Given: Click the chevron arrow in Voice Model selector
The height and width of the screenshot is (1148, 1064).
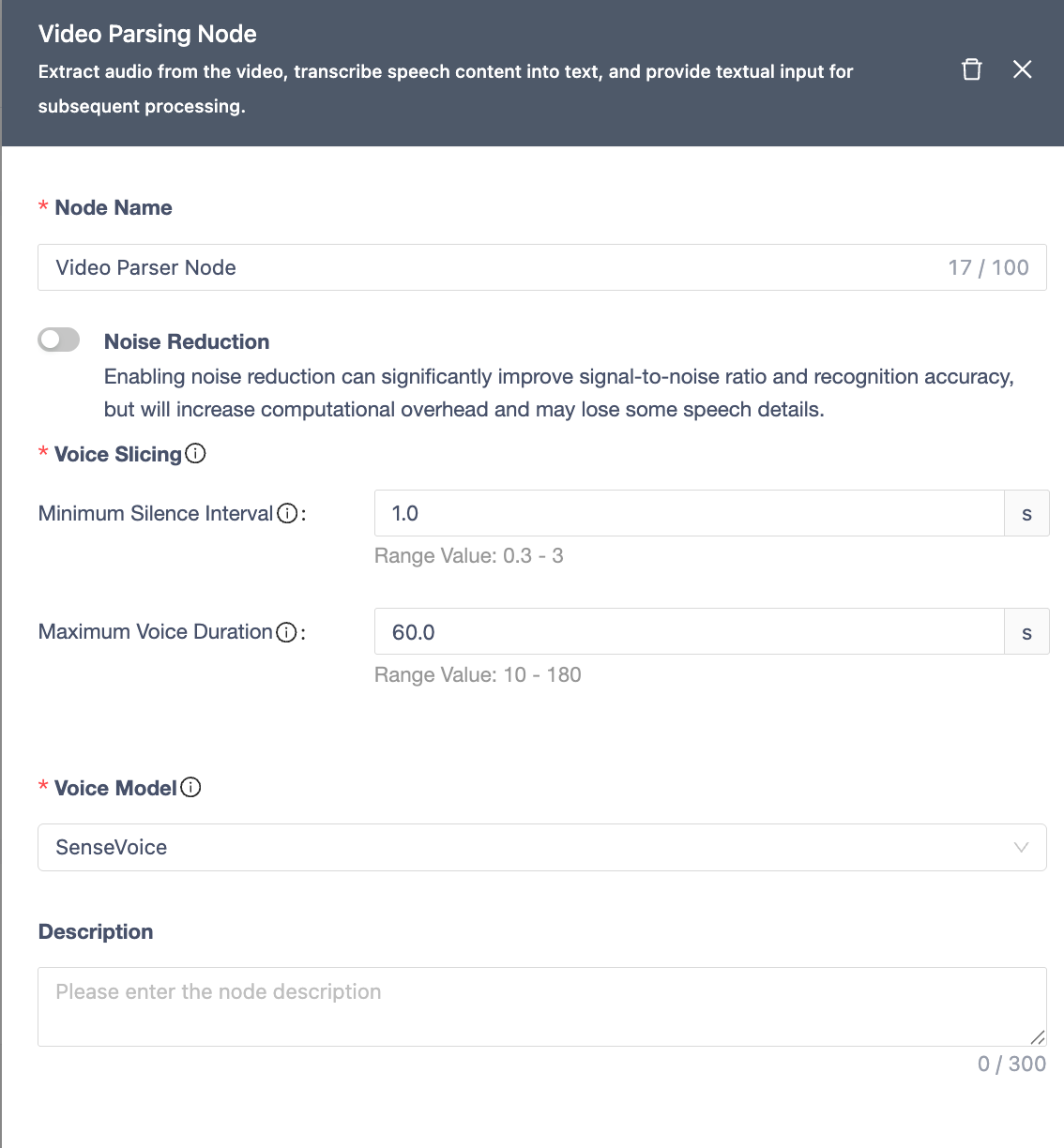Looking at the screenshot, I should pos(1021,847).
